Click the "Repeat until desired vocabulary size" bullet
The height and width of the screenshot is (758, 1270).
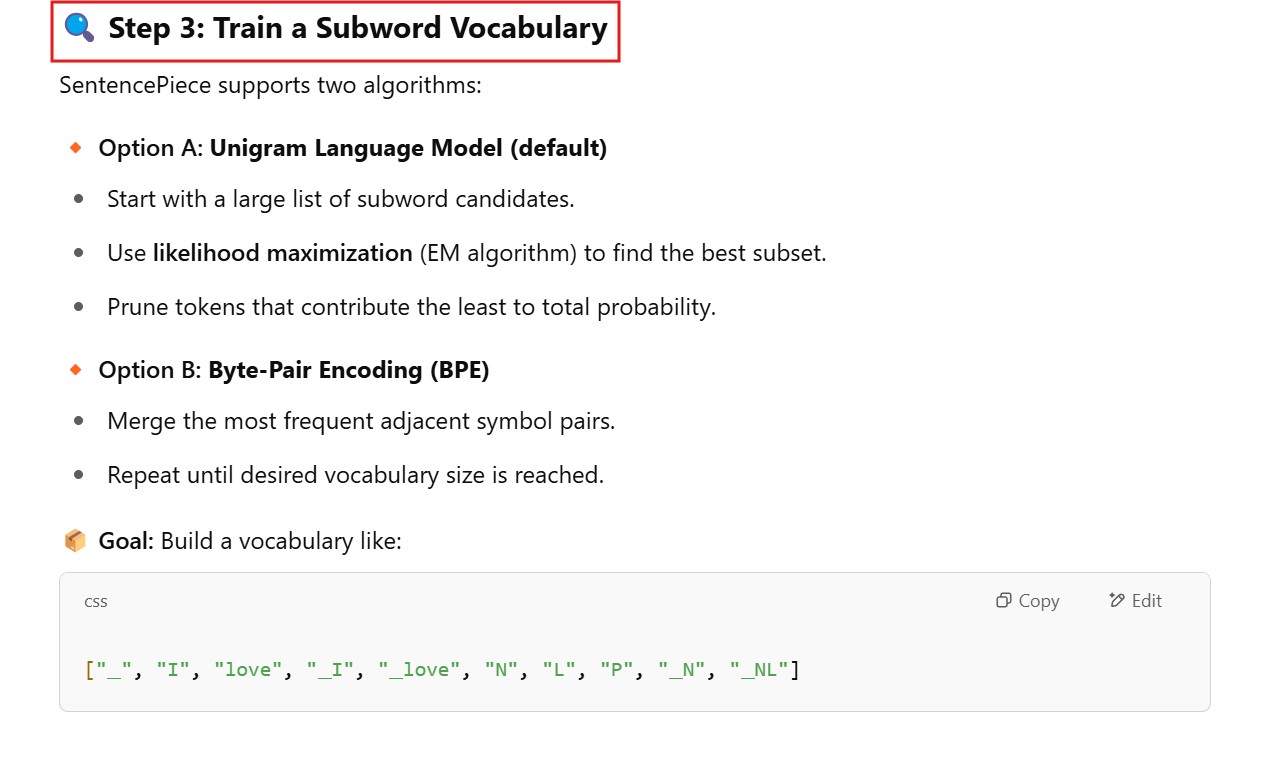(355, 475)
